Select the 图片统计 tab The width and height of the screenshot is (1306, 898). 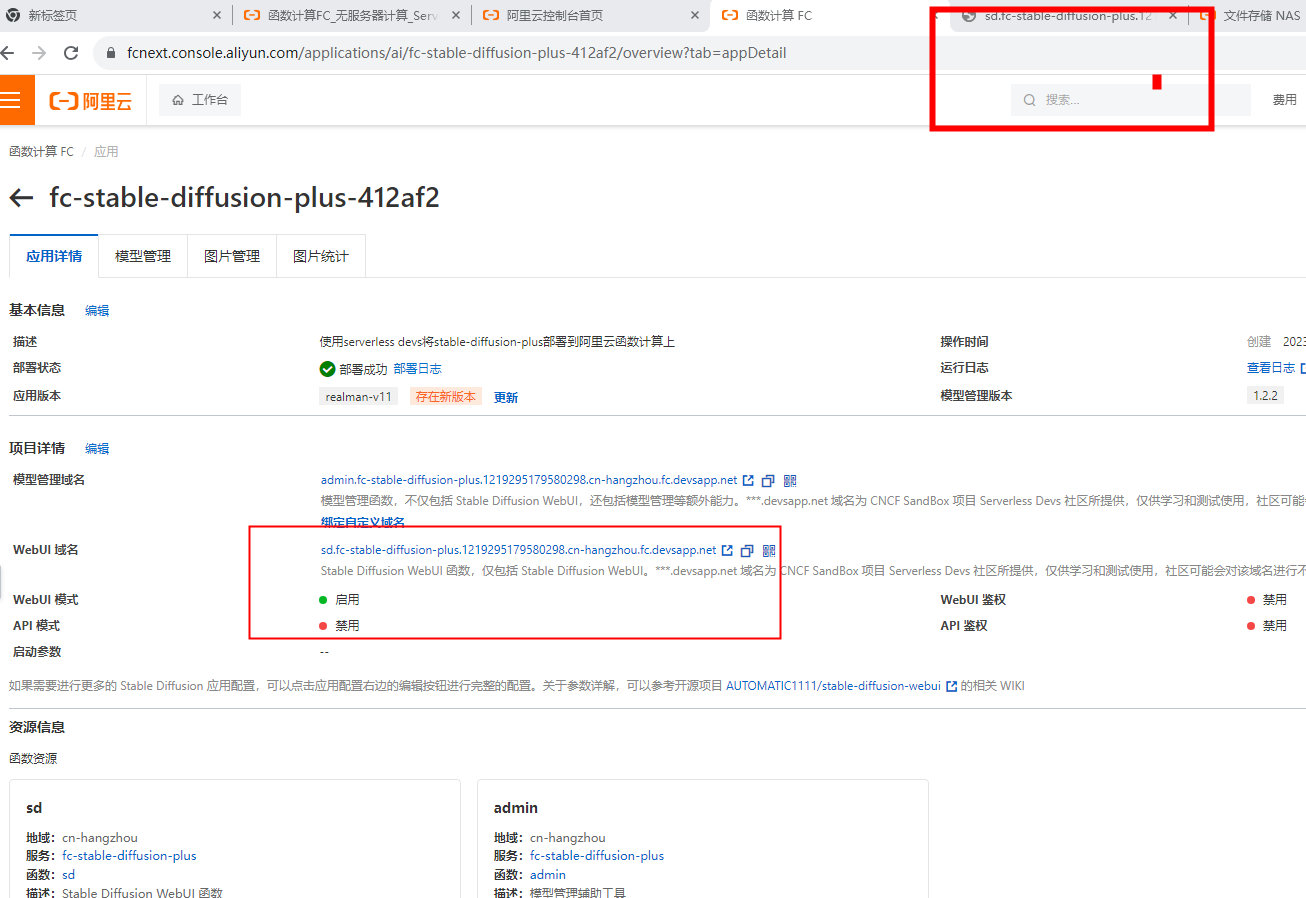point(321,256)
